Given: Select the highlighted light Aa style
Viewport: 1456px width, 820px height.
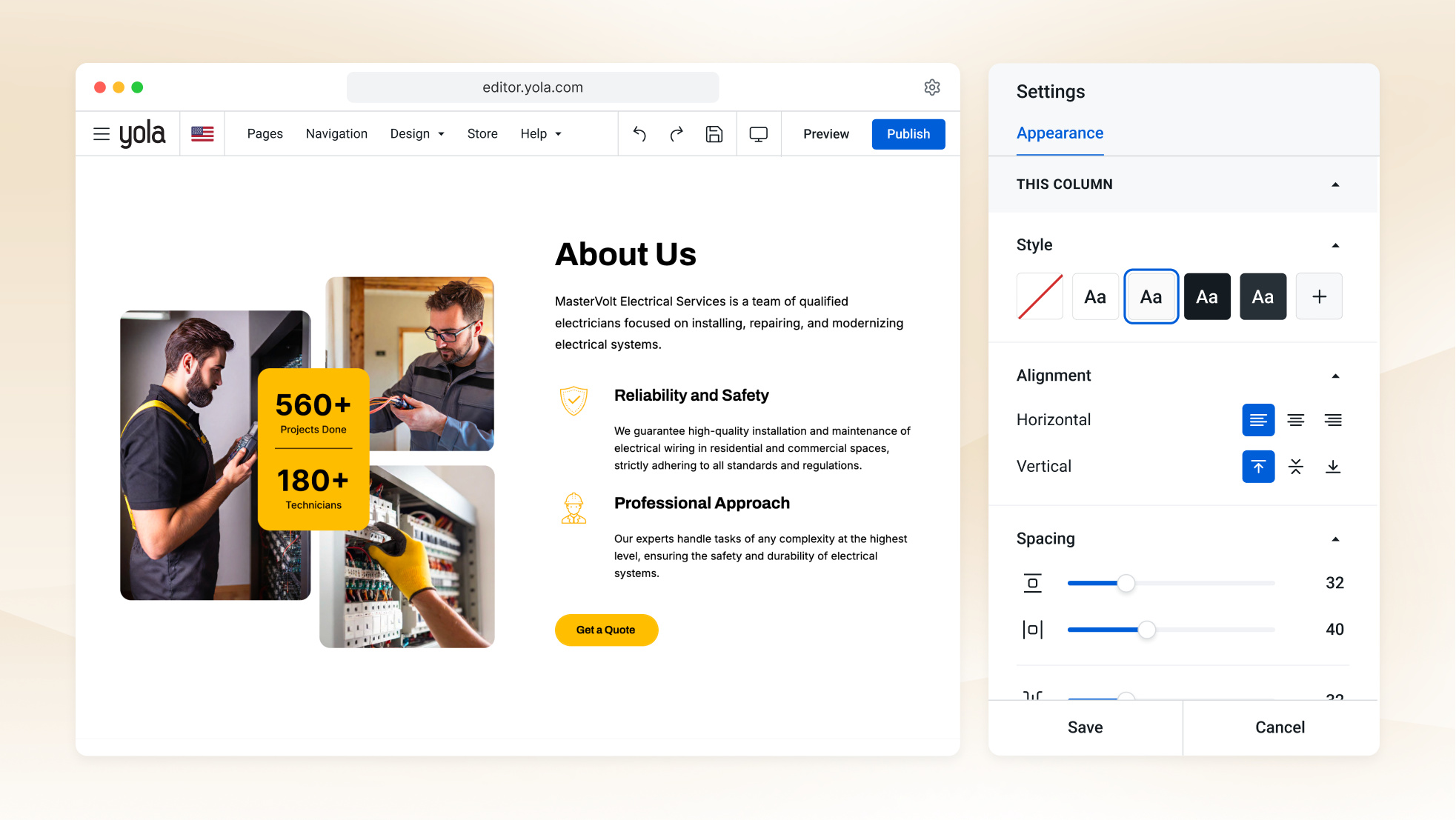Looking at the screenshot, I should pos(1151,296).
